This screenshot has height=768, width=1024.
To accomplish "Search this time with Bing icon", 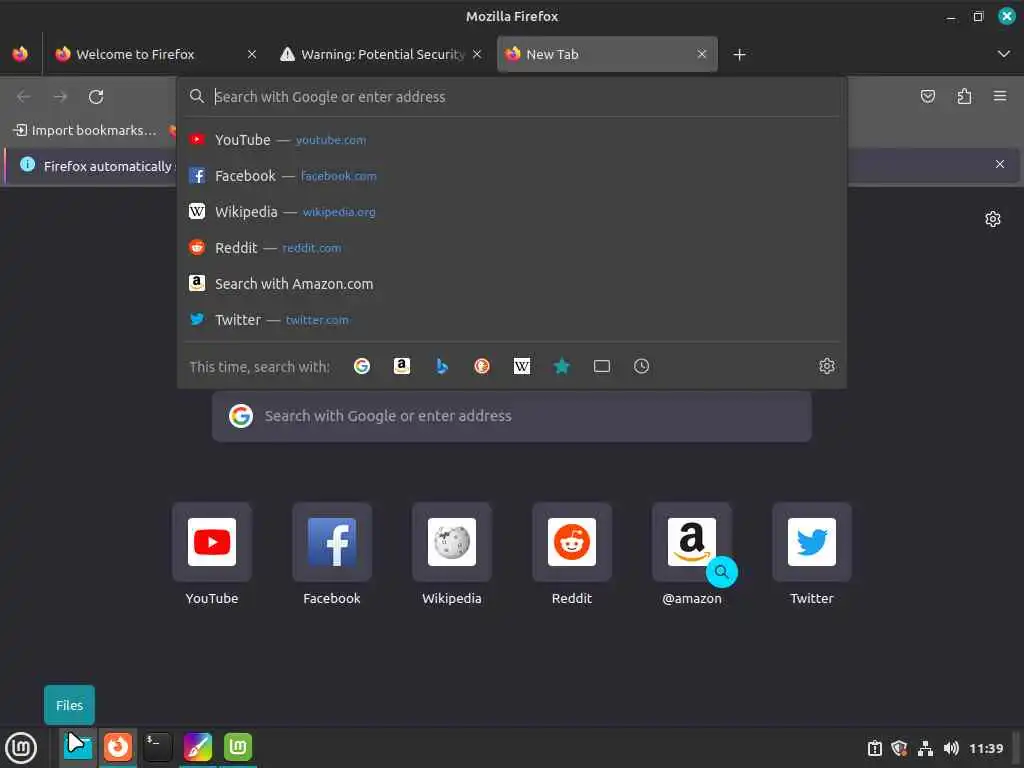I will tap(442, 366).
